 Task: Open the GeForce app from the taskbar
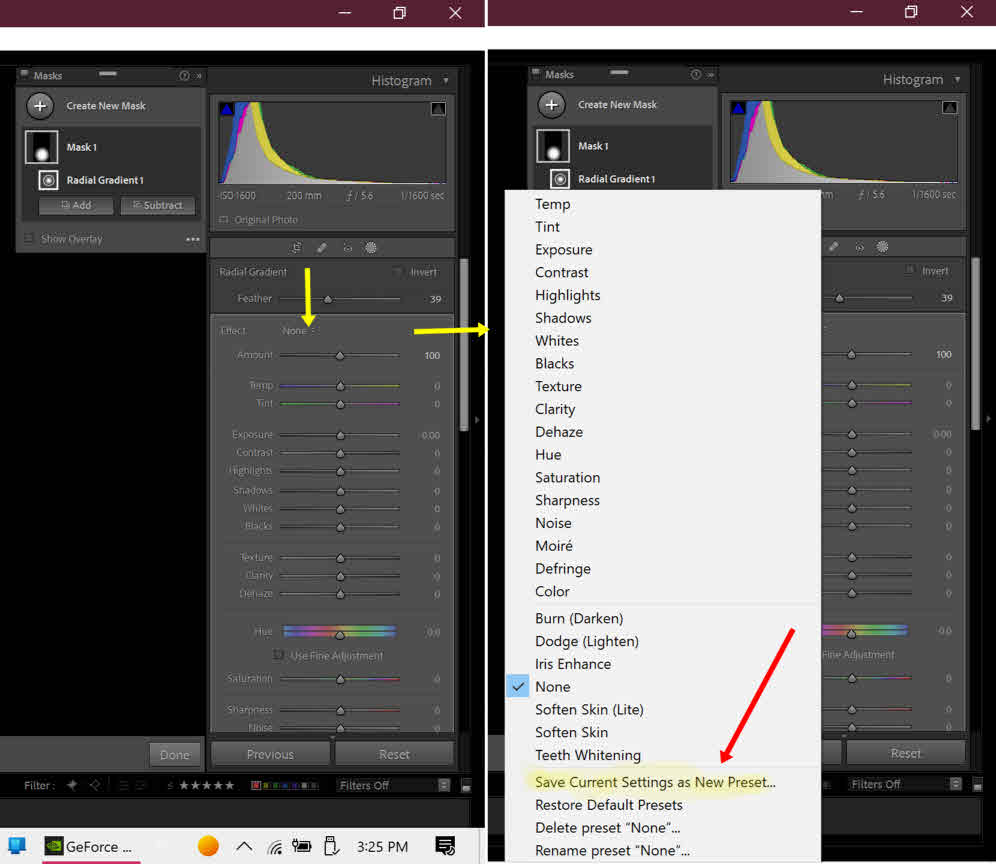[x=90, y=846]
